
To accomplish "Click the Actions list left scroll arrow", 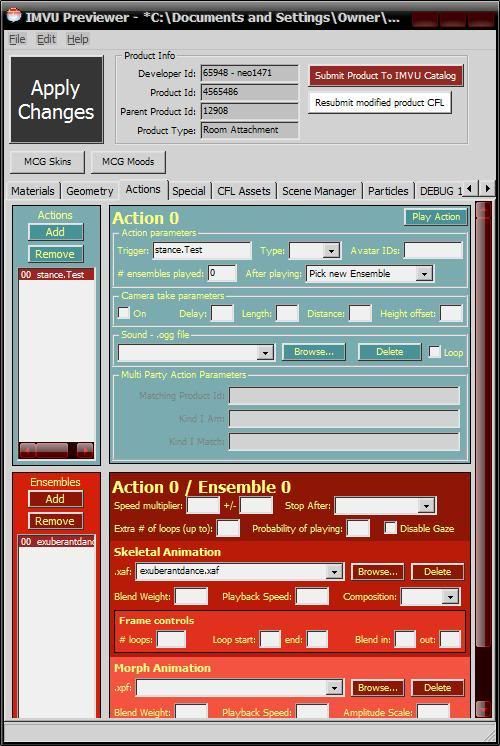I will 27,450.
